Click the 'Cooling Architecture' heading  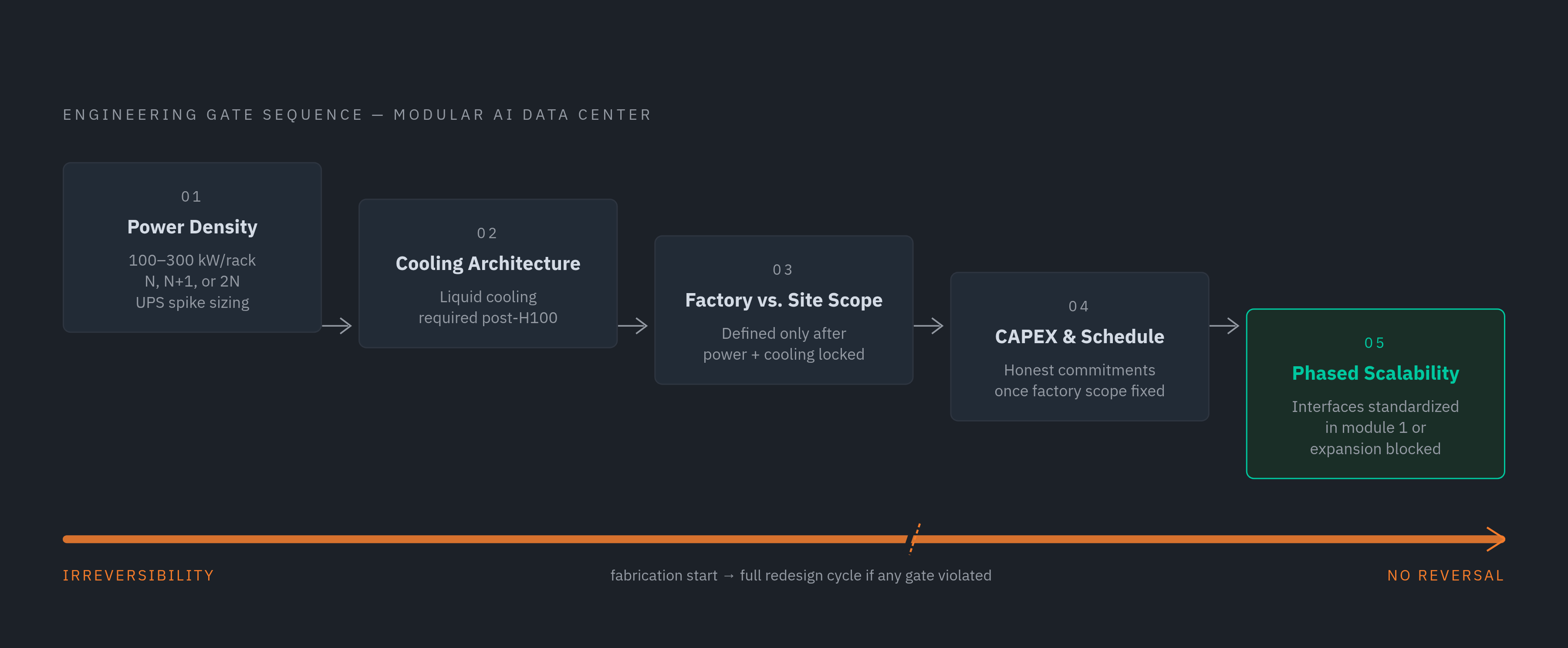click(488, 263)
